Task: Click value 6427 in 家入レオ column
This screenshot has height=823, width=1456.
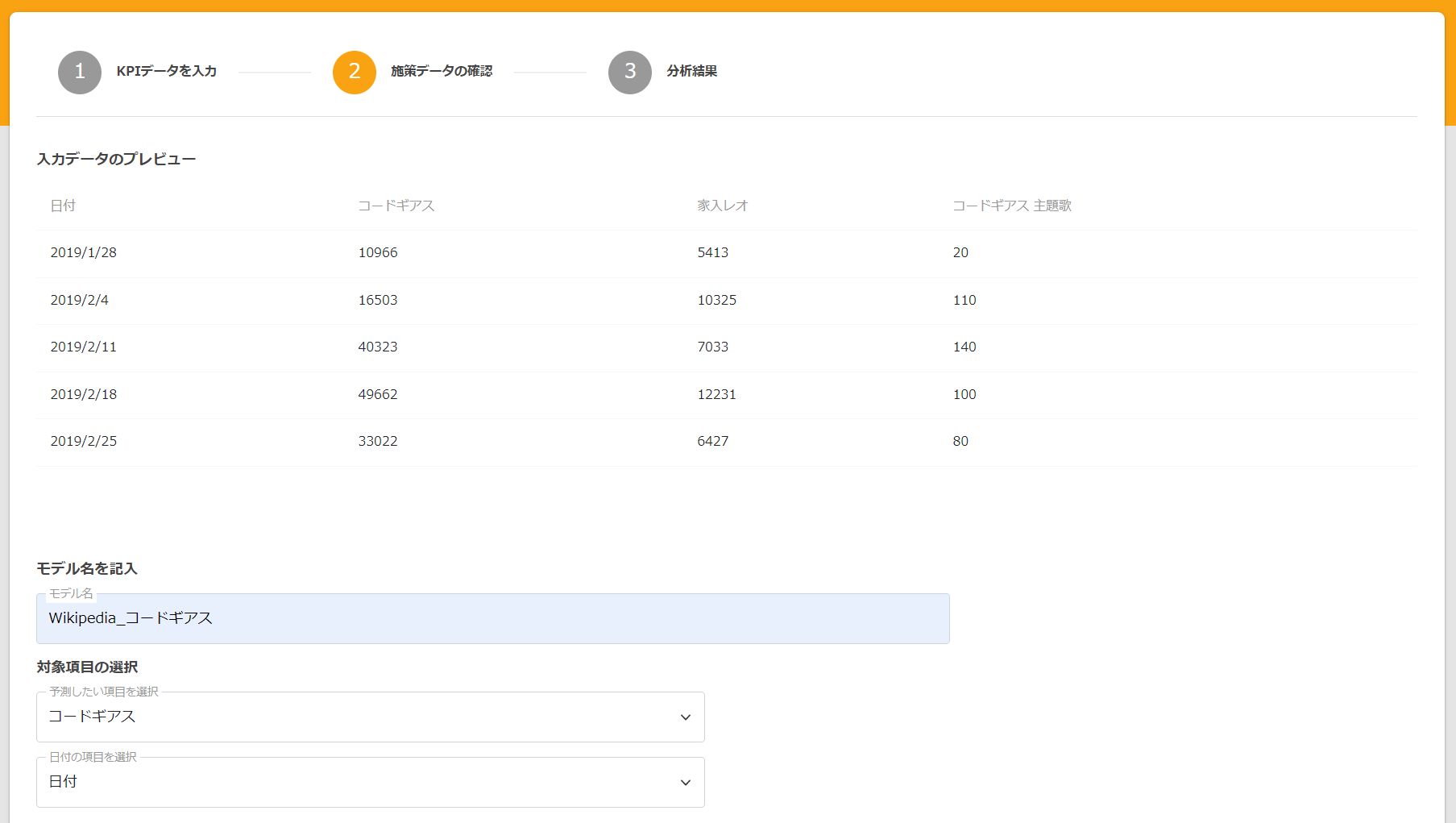Action: point(713,441)
